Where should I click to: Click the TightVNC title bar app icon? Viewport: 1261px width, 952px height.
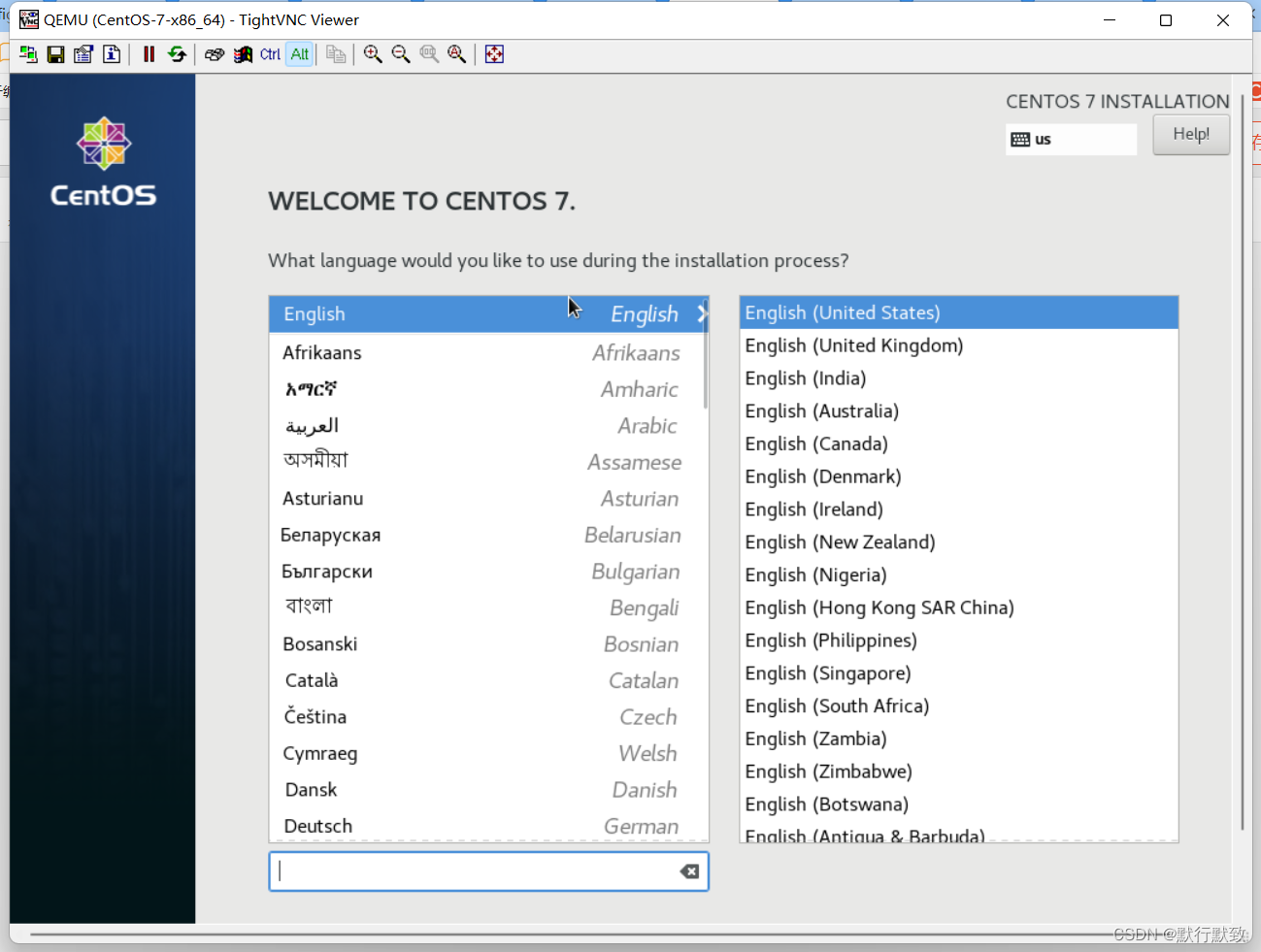tap(29, 19)
